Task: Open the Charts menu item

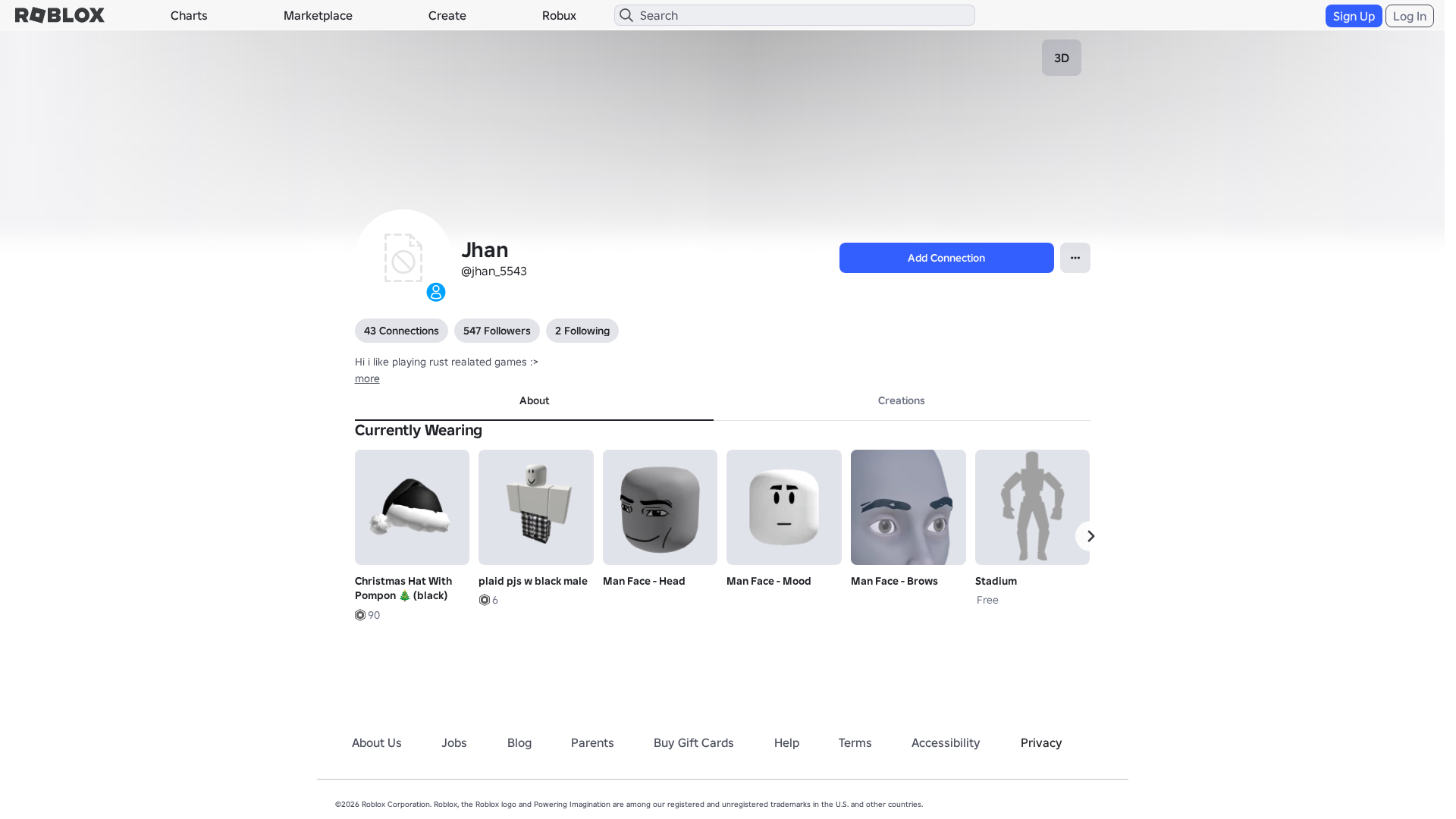Action: click(189, 15)
